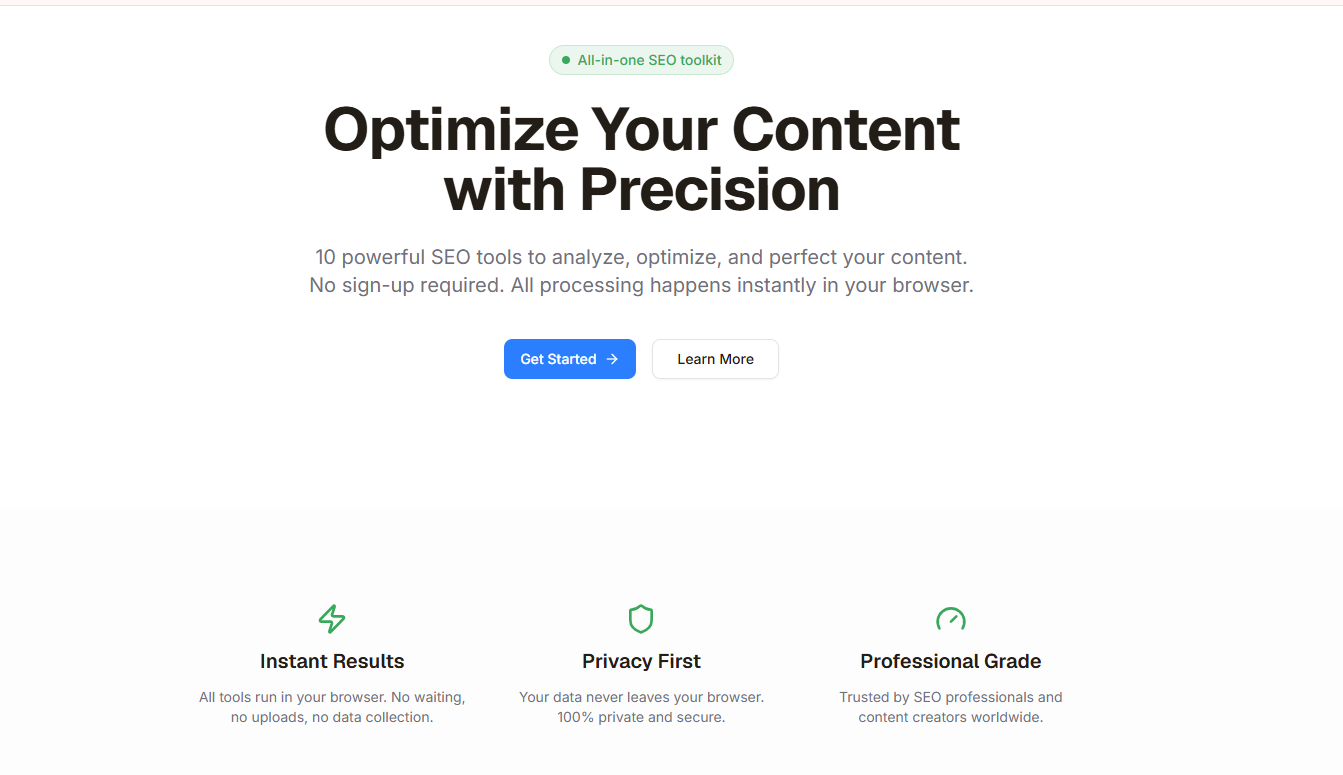Screen dimensions: 1343x775
Task: Select the All-in-one SEO toolkit badge
Action: coord(641,60)
